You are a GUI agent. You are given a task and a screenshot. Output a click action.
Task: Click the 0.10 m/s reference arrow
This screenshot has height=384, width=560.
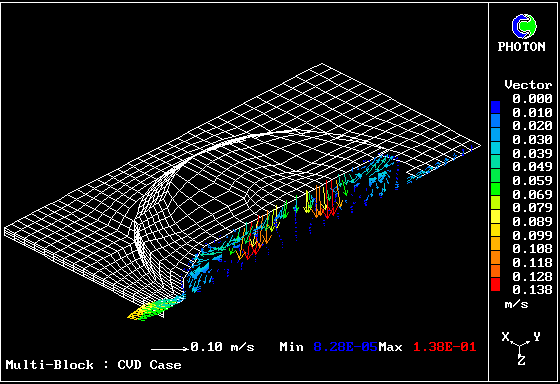click(170, 349)
